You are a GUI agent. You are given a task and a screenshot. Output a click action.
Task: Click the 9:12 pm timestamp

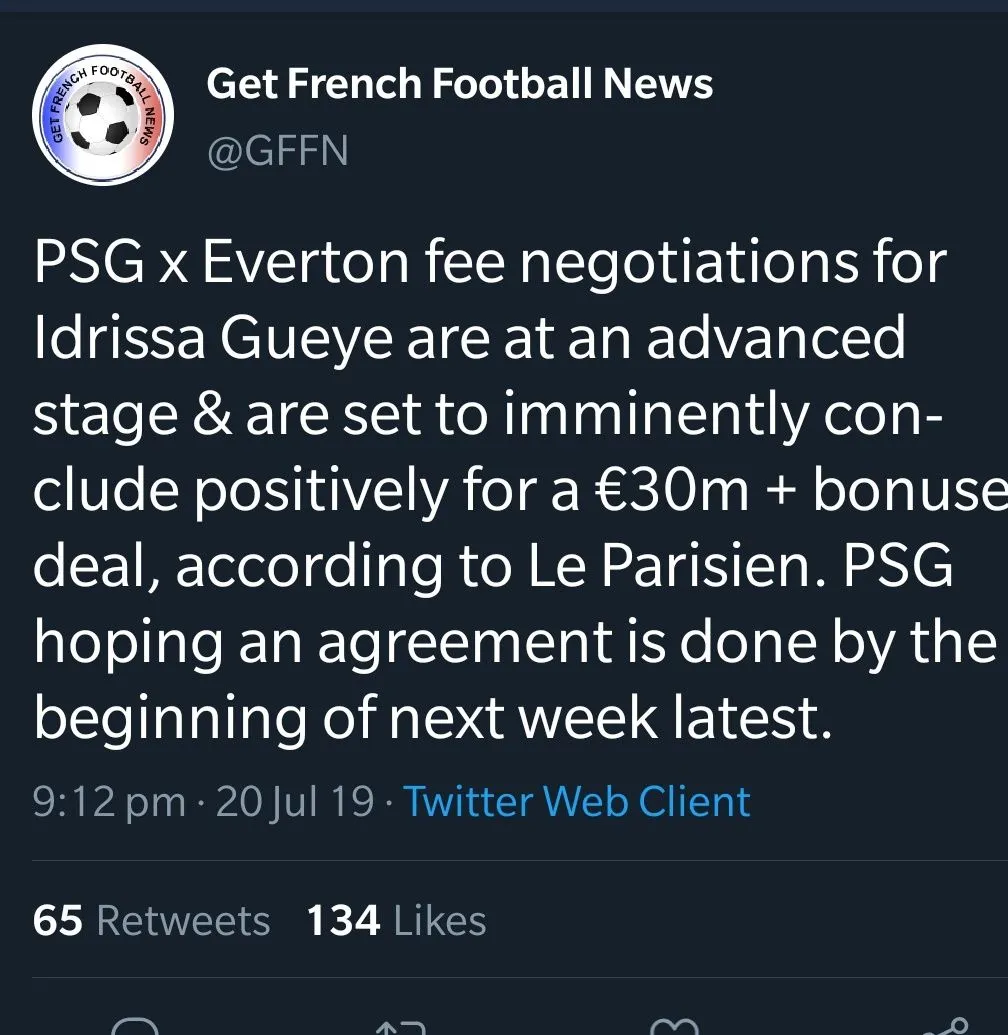109,802
